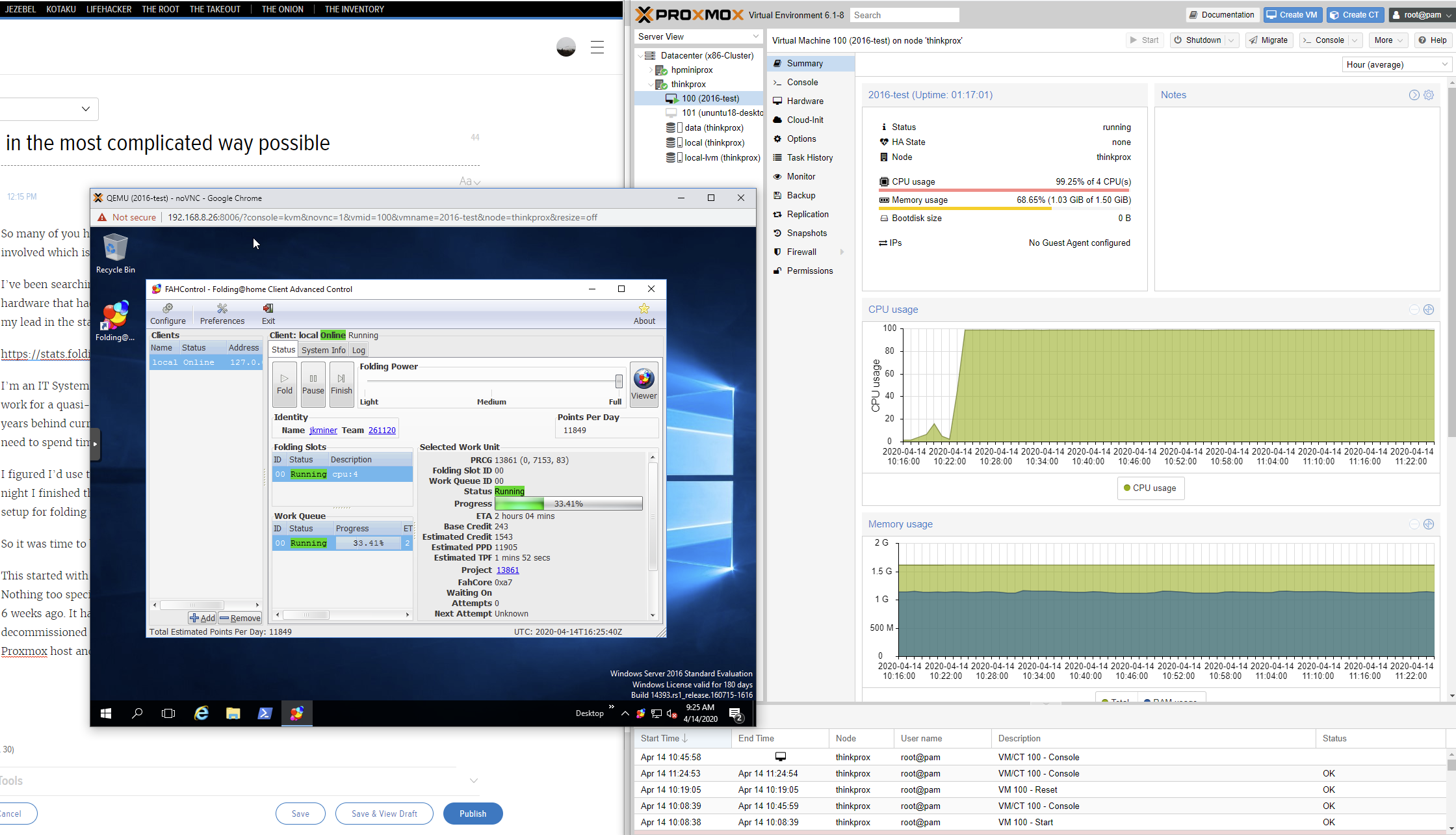Open the Task History section
Image resolution: width=1456 pixels, height=835 pixels.
point(809,157)
